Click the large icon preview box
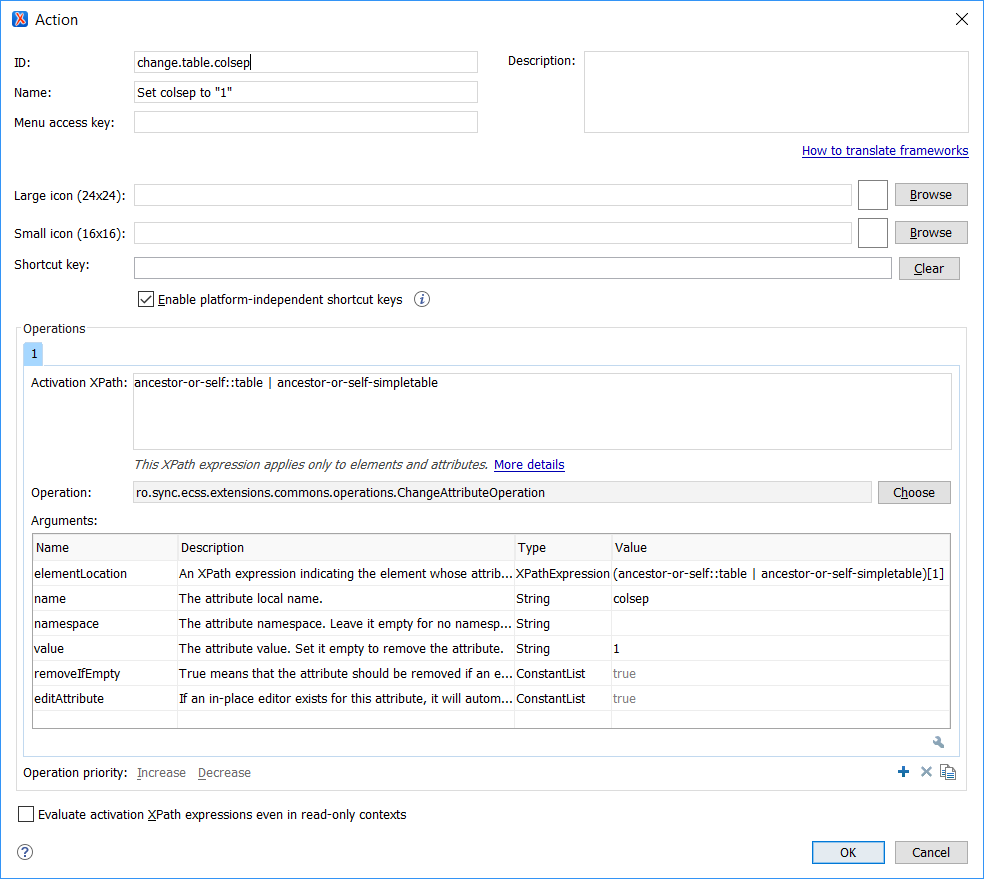Viewport: 984px width, 879px height. [872, 195]
